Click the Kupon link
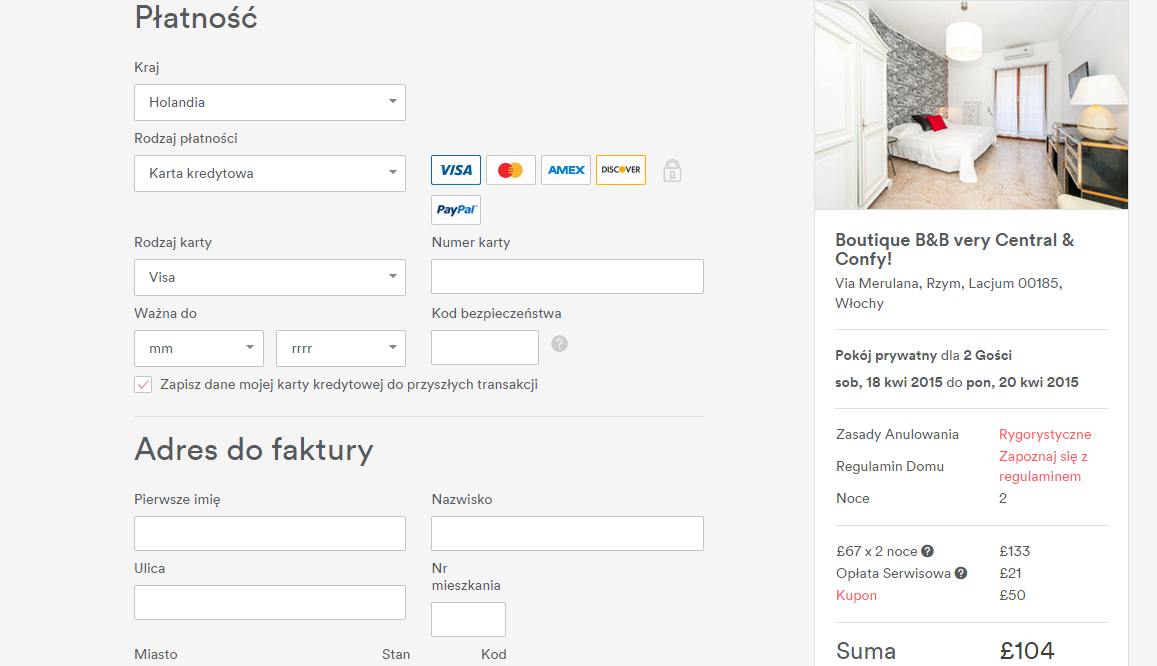The height and width of the screenshot is (666, 1157). (x=856, y=595)
